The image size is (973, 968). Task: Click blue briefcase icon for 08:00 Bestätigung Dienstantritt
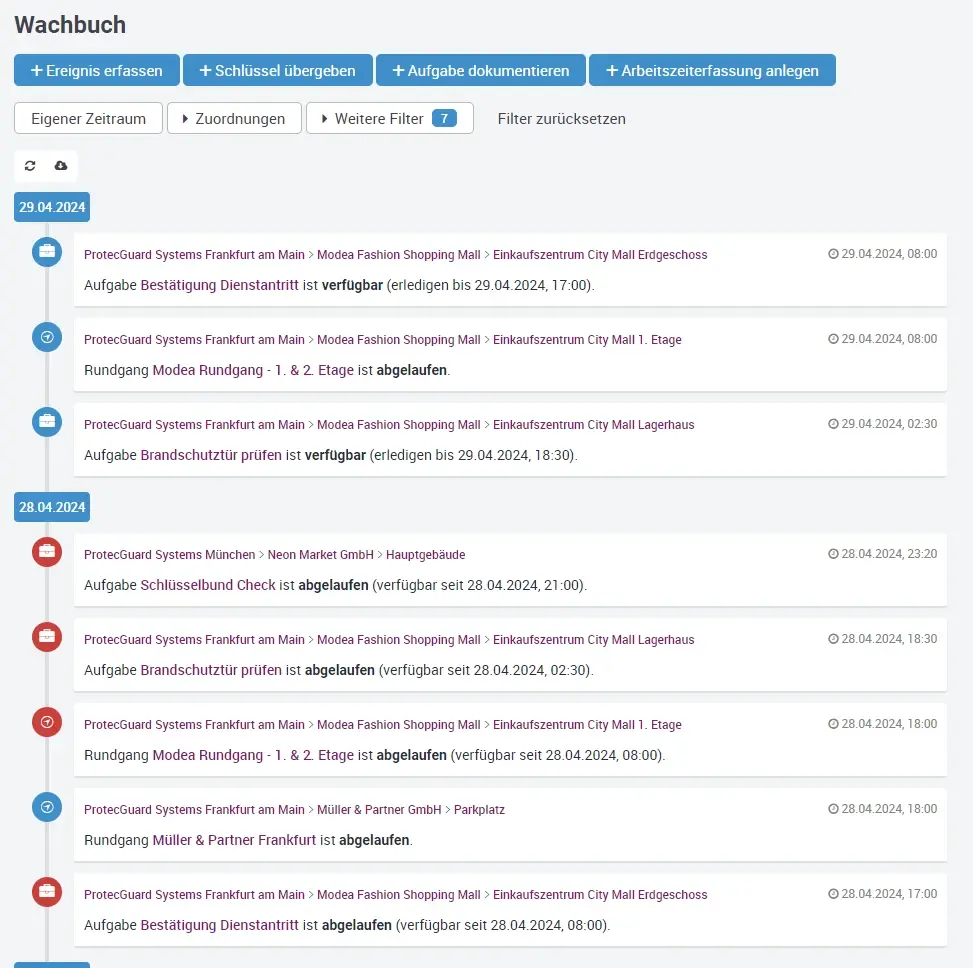(x=47, y=252)
